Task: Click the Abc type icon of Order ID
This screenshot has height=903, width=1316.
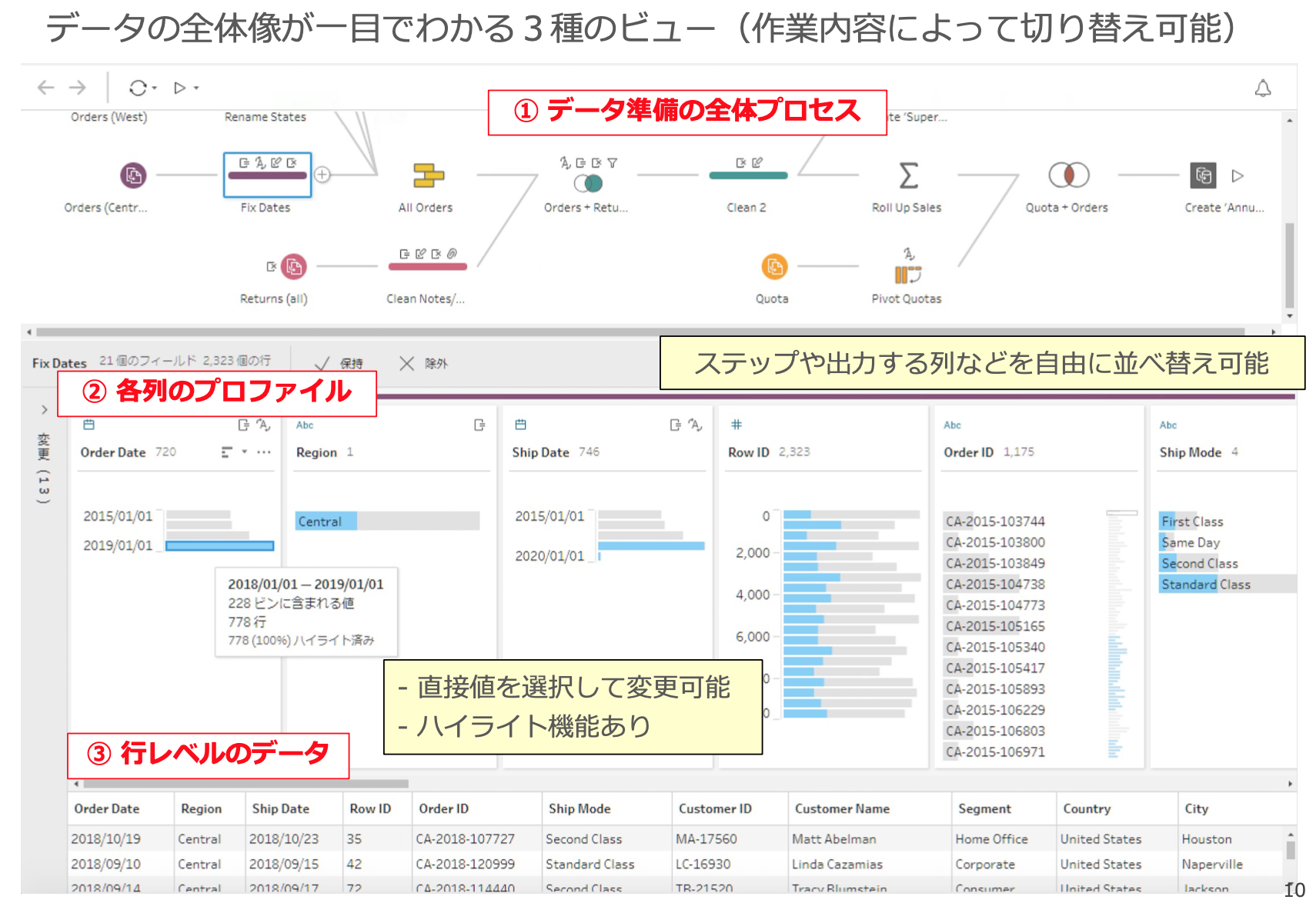Action: [x=953, y=425]
